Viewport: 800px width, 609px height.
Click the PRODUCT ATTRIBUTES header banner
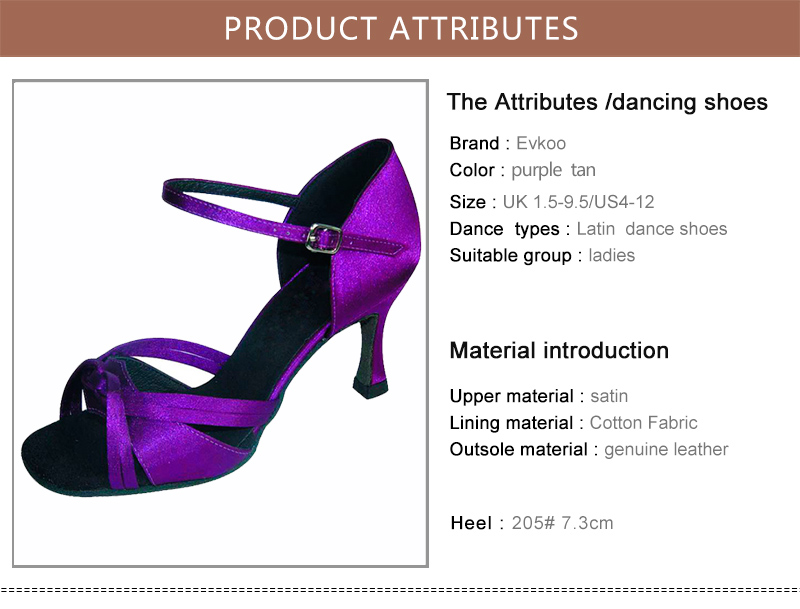400,28
